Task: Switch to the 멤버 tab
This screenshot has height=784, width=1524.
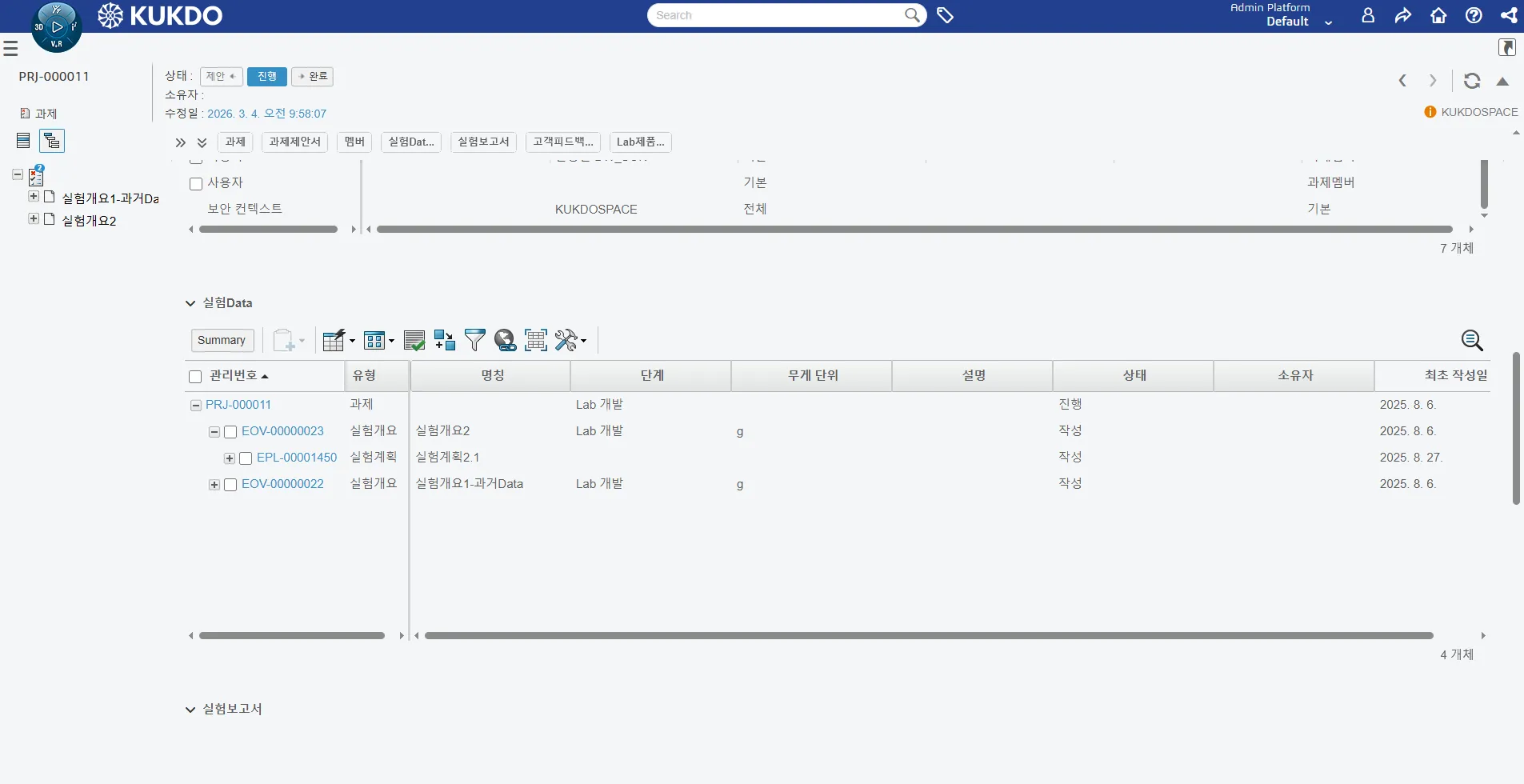Action: point(354,142)
